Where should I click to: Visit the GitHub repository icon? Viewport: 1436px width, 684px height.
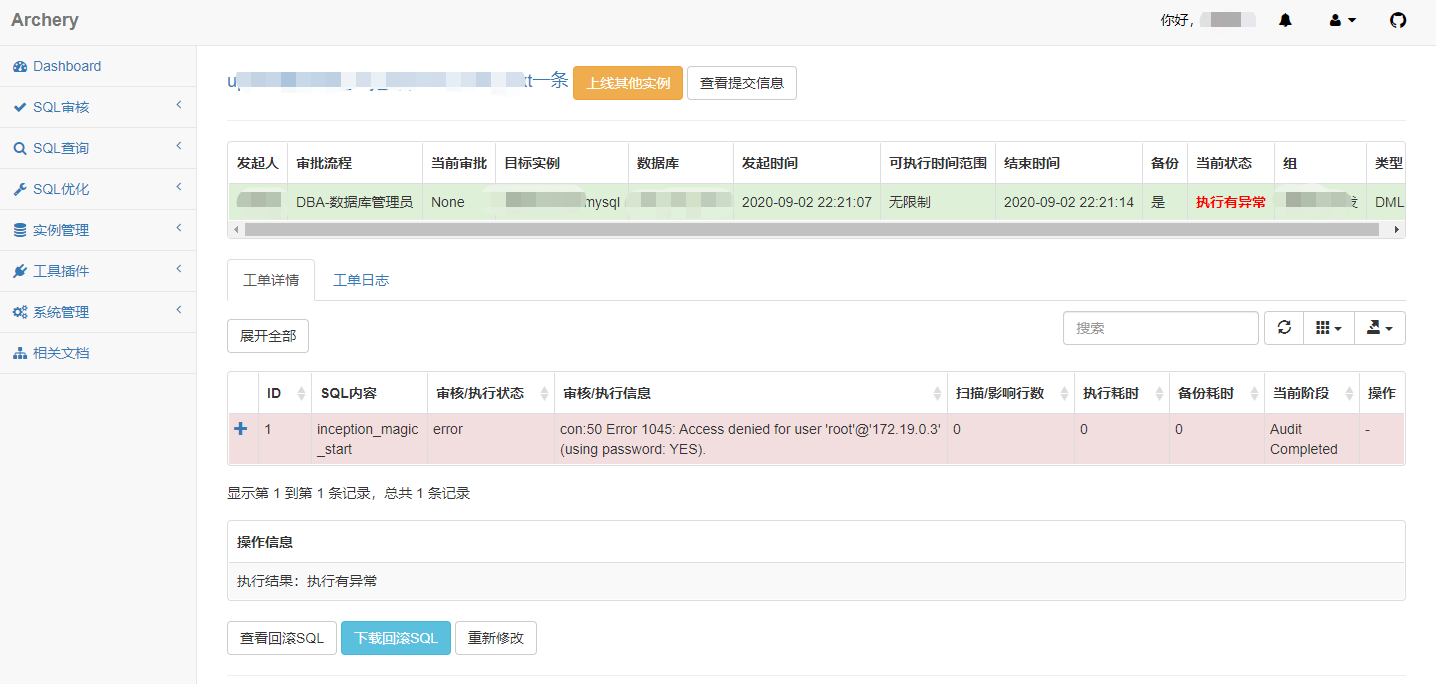tap(1397, 20)
